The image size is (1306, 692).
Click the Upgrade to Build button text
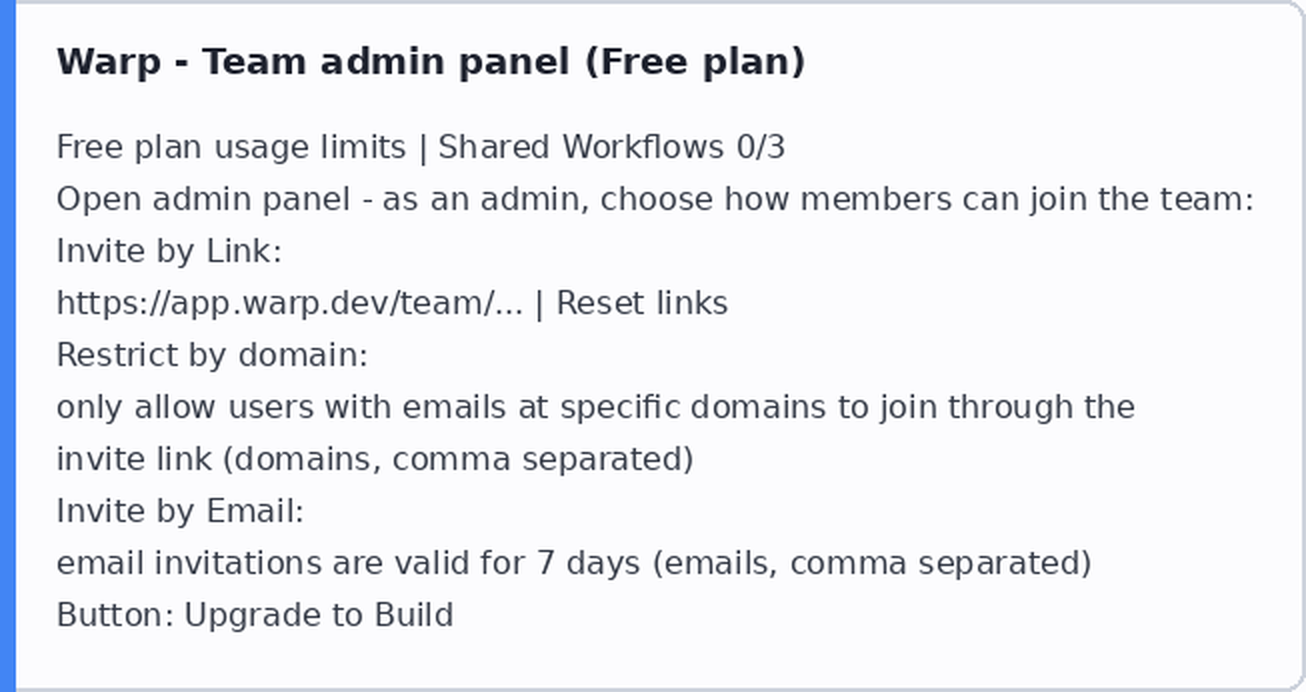pos(319,614)
